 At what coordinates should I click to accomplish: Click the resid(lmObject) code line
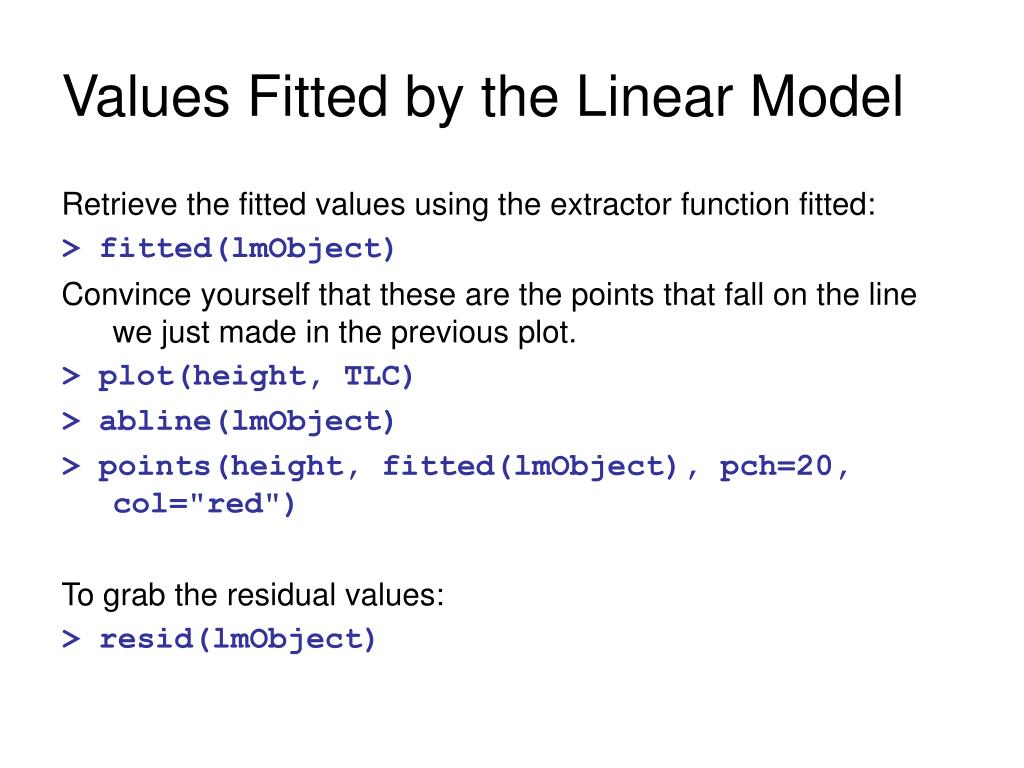(219, 639)
